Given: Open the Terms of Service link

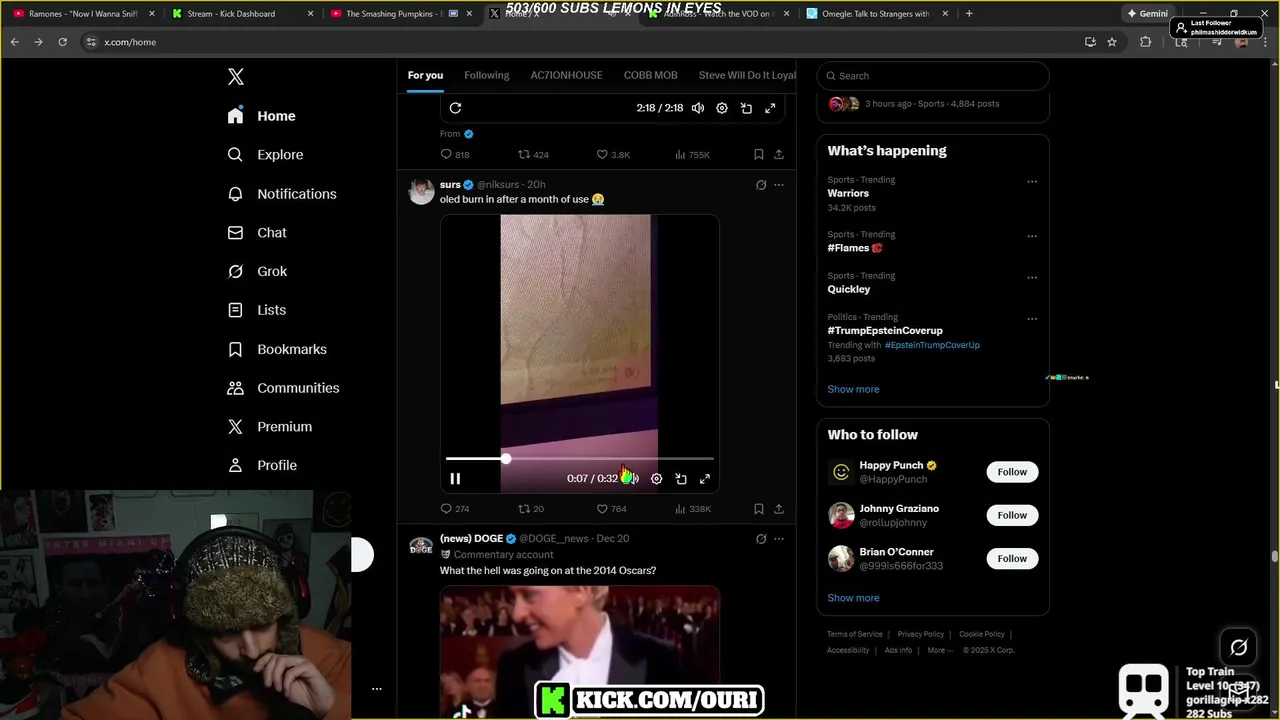Looking at the screenshot, I should point(855,634).
